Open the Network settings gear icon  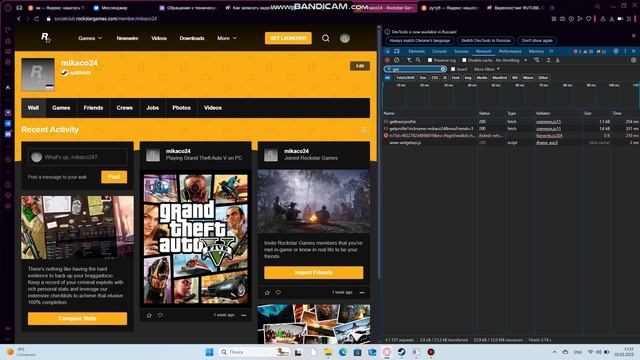pos(633,60)
